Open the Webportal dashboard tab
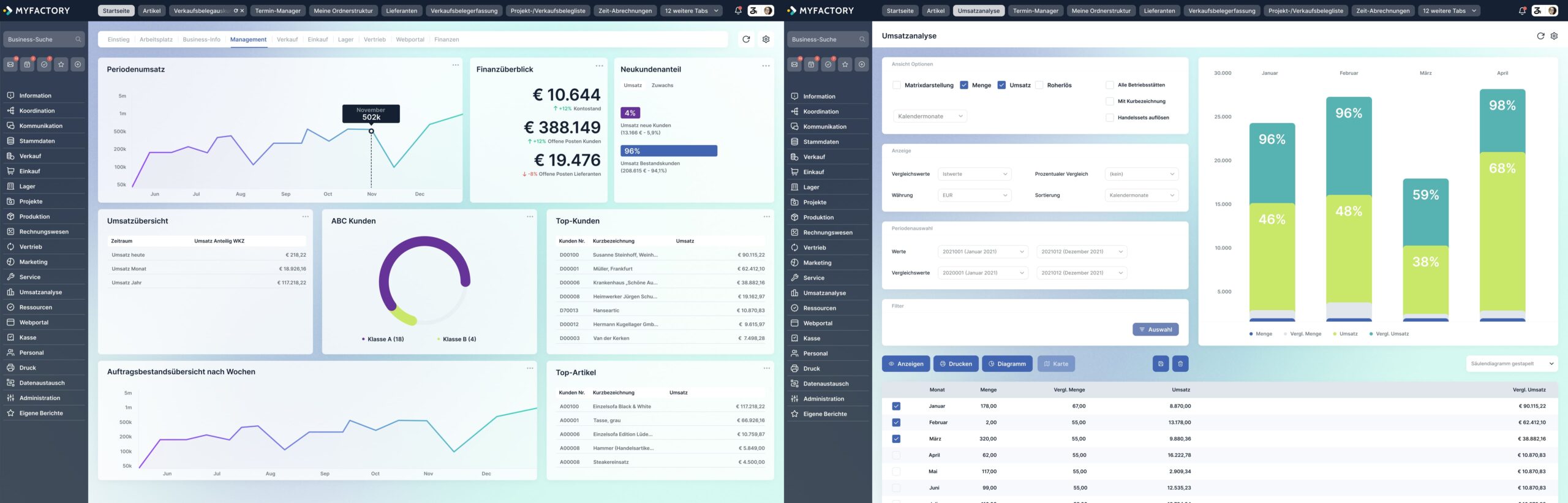1568x503 pixels. pyautogui.click(x=410, y=39)
